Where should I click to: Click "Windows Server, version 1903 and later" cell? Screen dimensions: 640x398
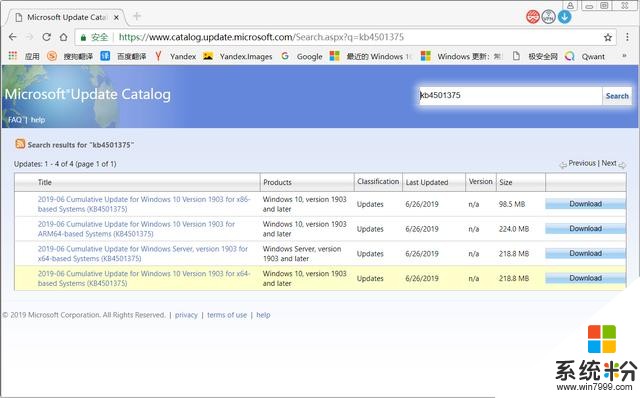pos(302,253)
